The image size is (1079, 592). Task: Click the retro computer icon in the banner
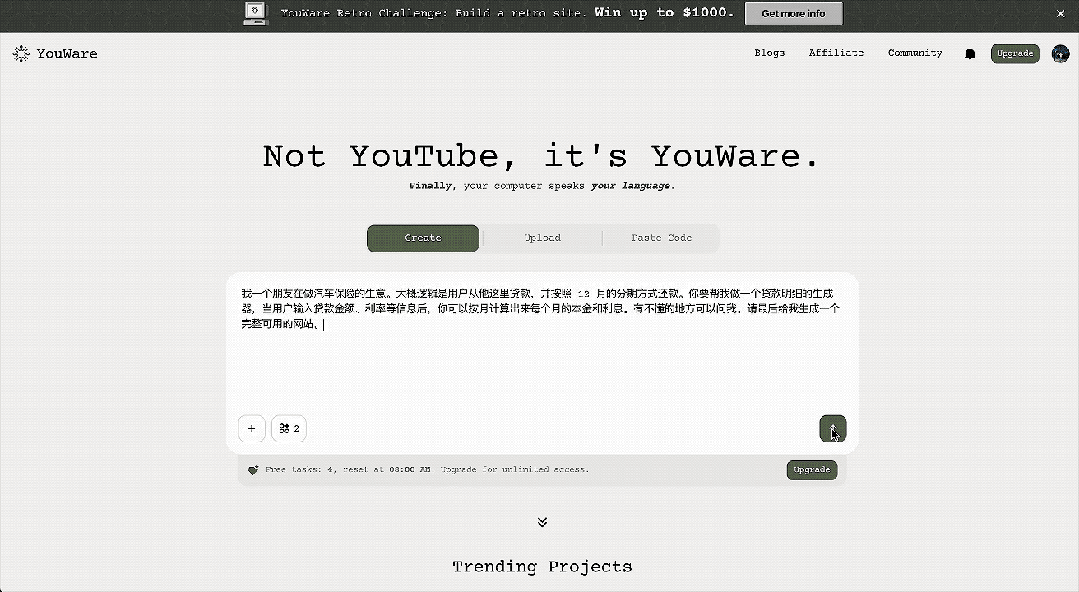(x=254, y=13)
